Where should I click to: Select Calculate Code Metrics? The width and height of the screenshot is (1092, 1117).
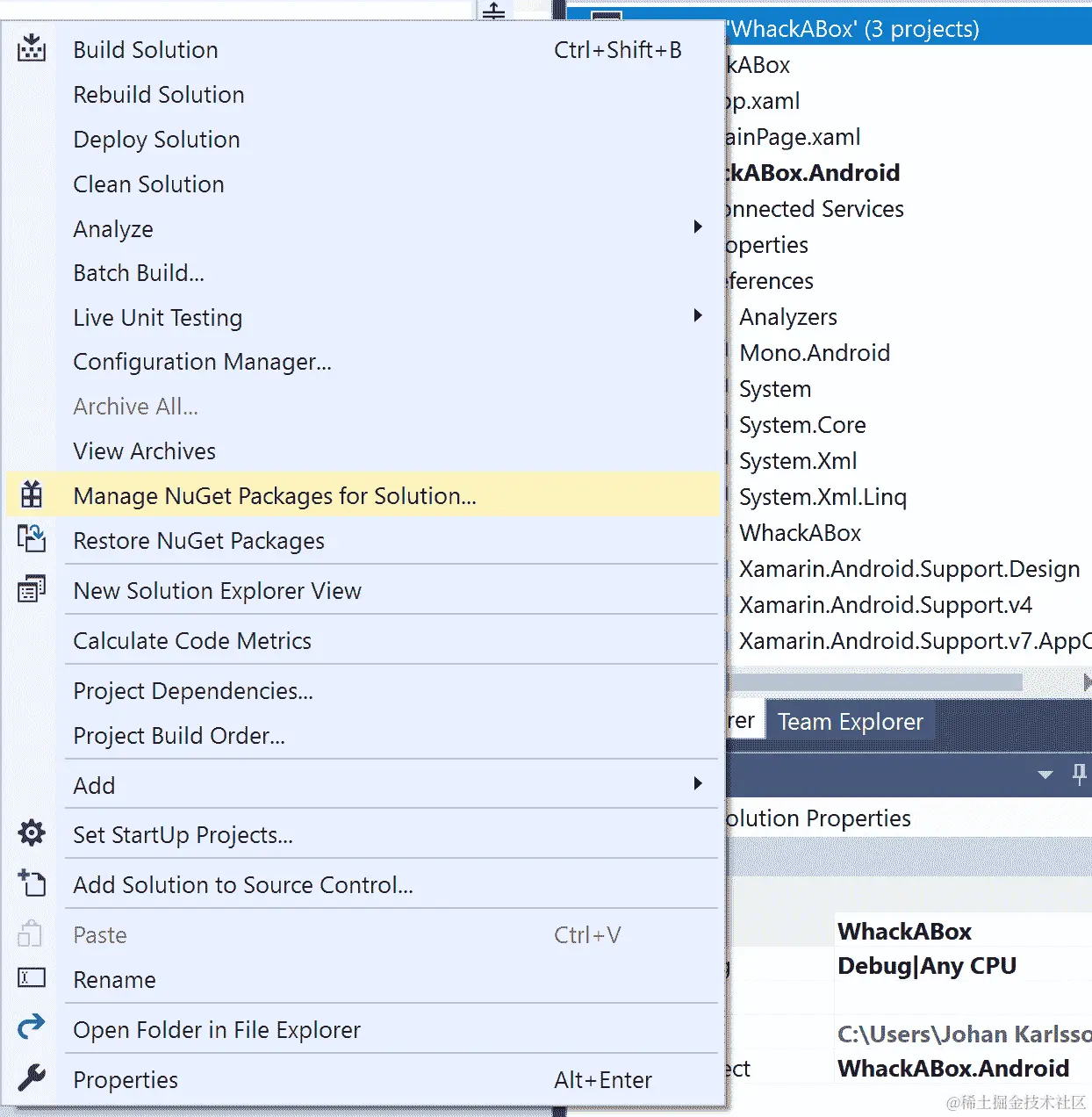pyautogui.click(x=363, y=641)
